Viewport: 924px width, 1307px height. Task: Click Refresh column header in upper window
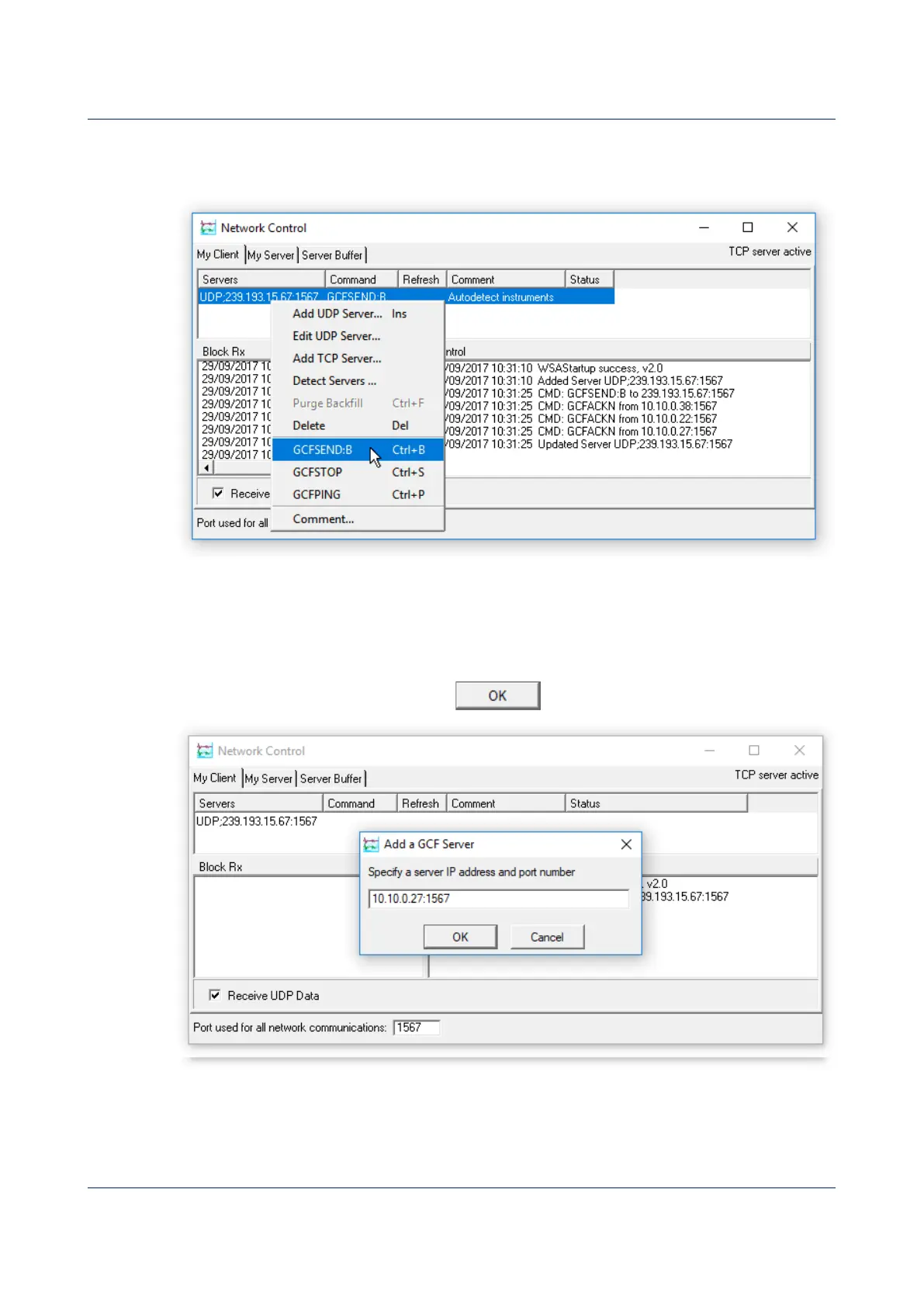[x=421, y=279]
